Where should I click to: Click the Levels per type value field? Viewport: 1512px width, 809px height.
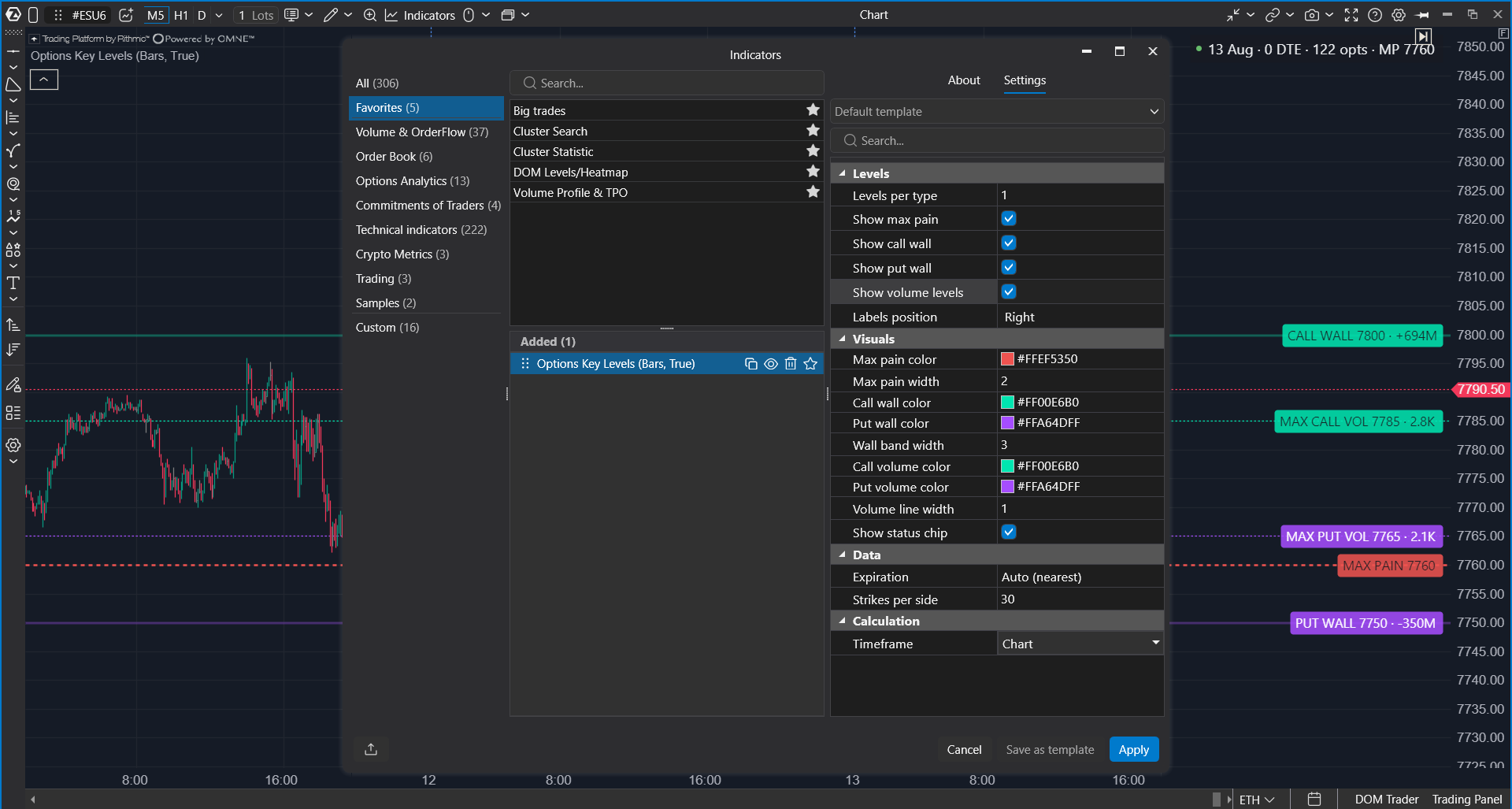[1080, 195]
